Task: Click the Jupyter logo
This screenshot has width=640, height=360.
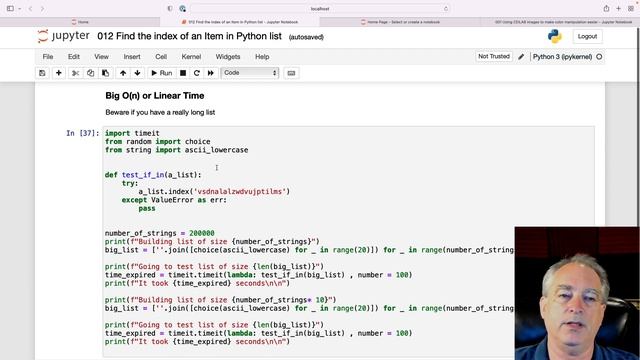Action: click(x=63, y=36)
